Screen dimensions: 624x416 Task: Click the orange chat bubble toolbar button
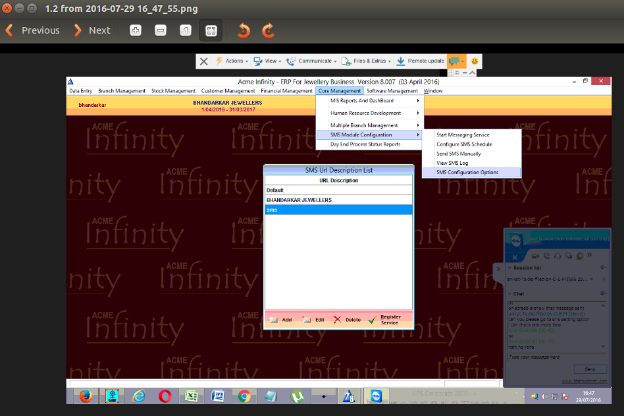(x=456, y=61)
